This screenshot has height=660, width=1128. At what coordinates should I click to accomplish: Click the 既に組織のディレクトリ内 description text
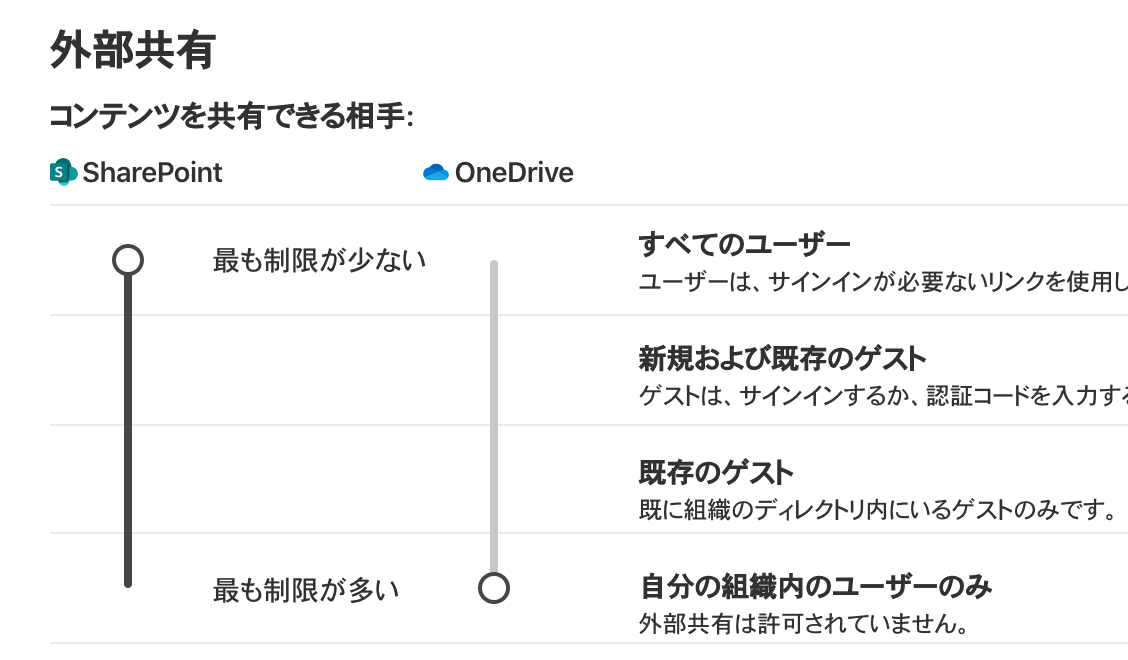pos(878,510)
